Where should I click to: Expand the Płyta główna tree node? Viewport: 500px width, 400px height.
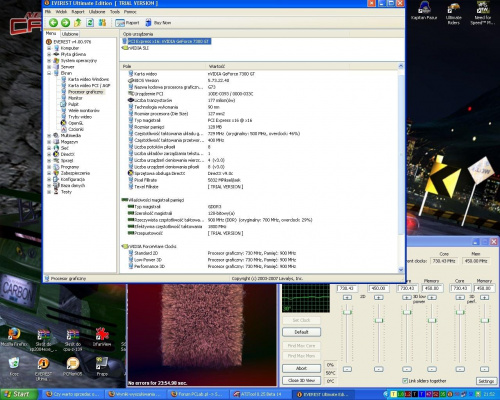click(x=49, y=54)
